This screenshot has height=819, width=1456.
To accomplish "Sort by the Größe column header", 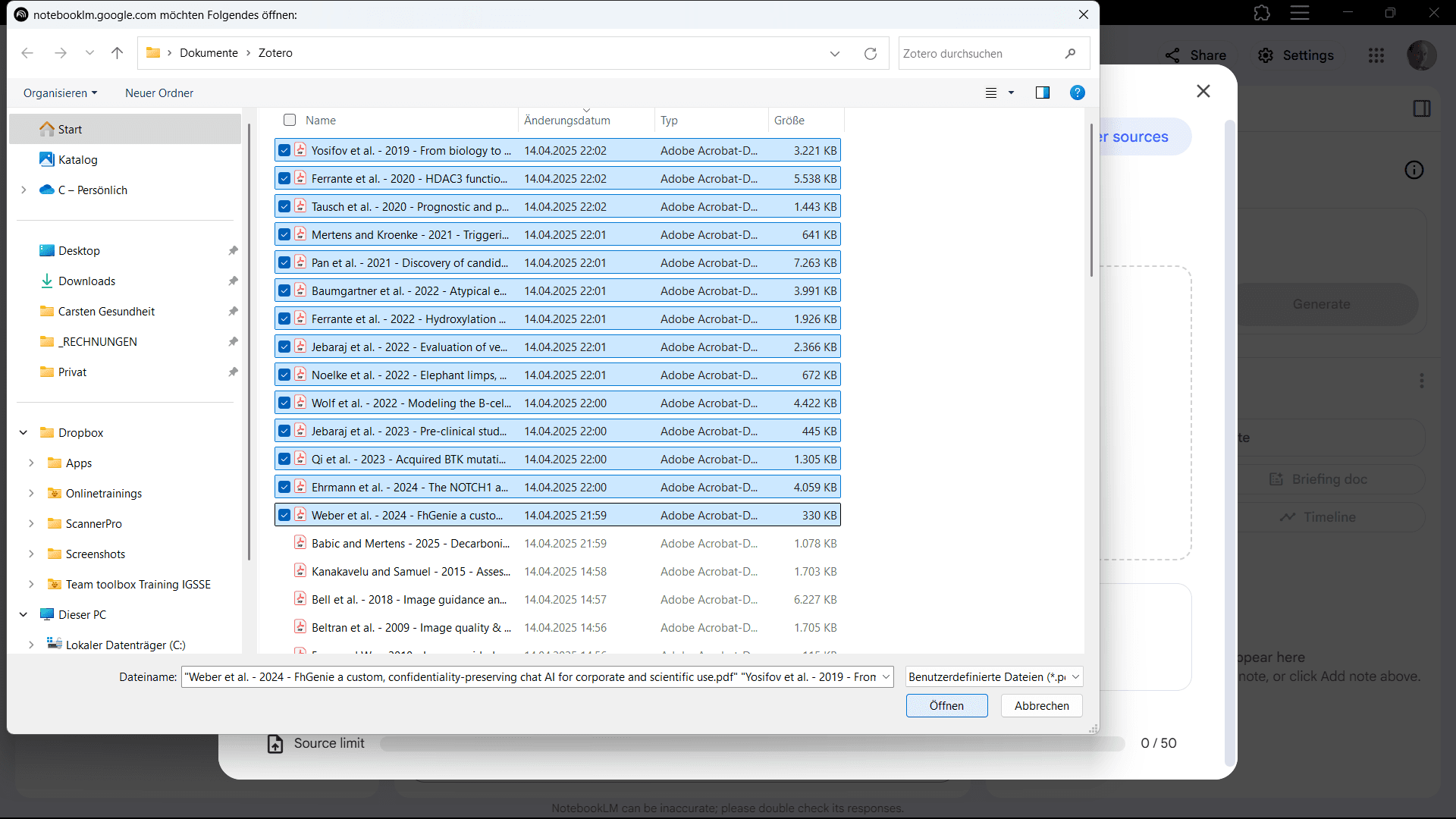I will [789, 120].
